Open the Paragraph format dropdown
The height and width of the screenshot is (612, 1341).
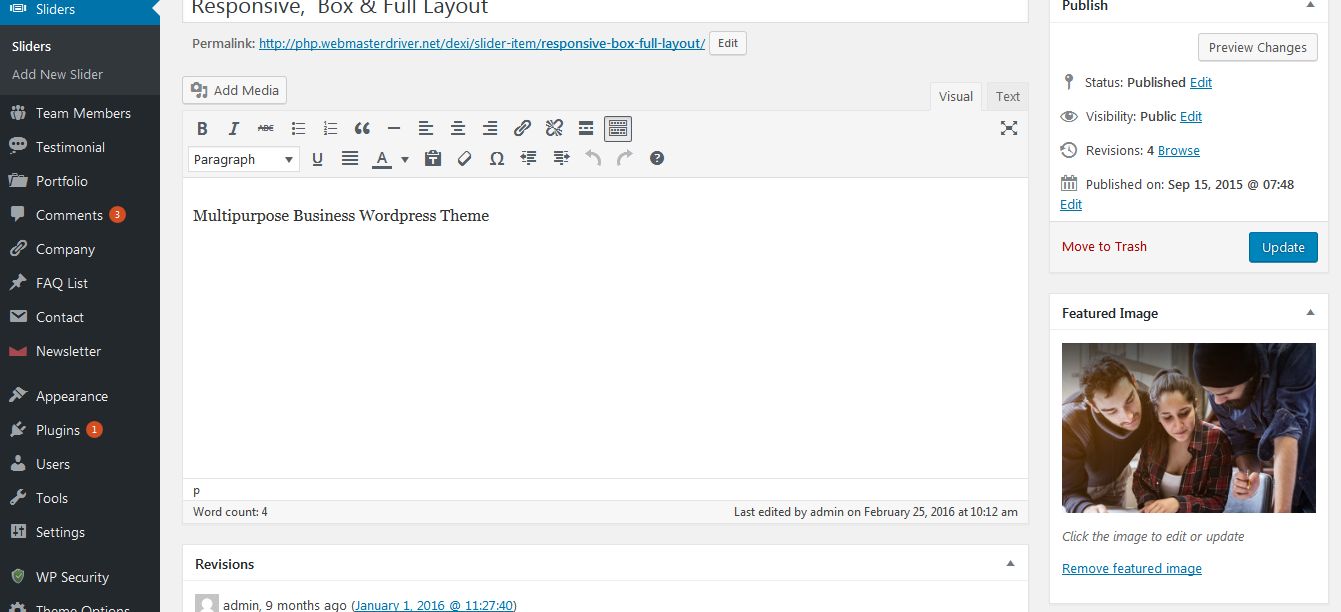243,159
